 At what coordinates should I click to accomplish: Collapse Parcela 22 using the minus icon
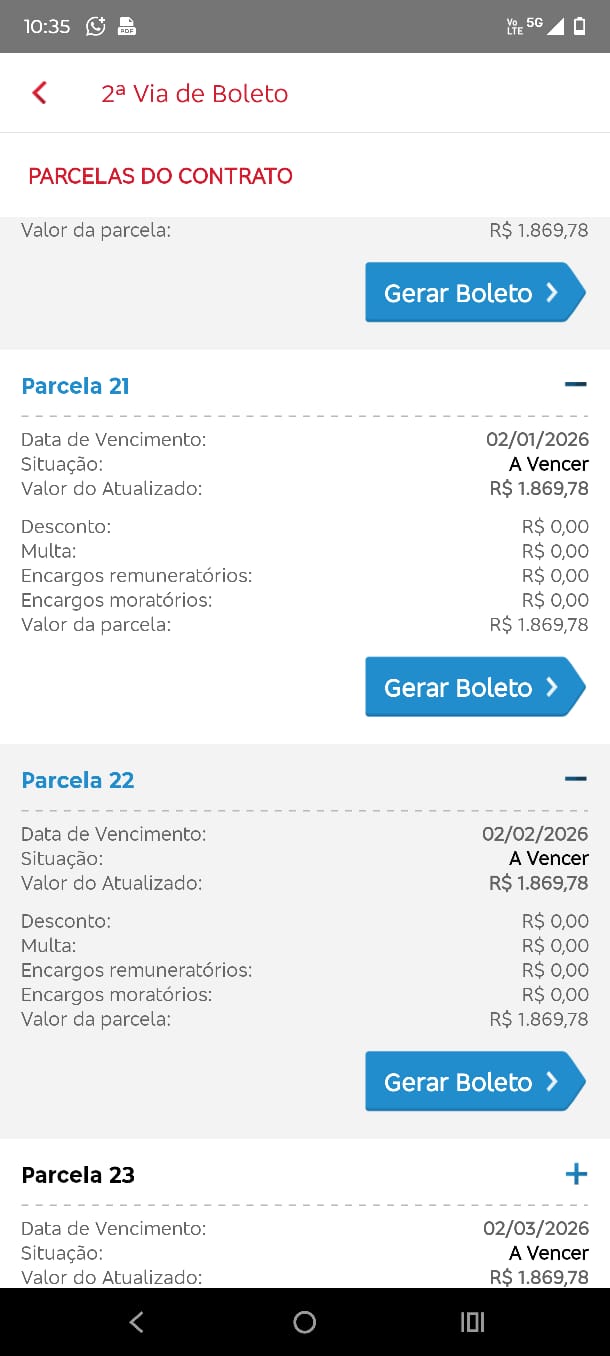point(575,778)
